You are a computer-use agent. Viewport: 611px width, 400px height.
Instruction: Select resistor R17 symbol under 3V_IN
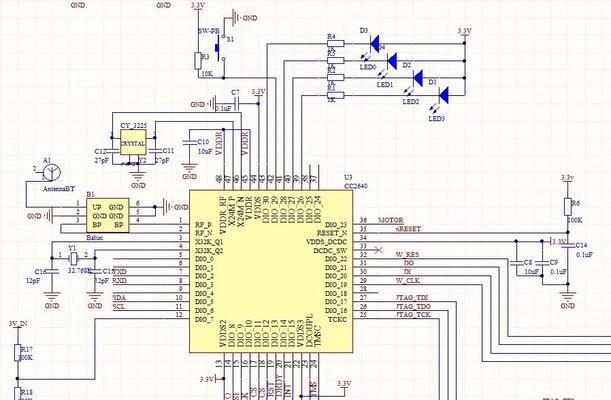18,352
